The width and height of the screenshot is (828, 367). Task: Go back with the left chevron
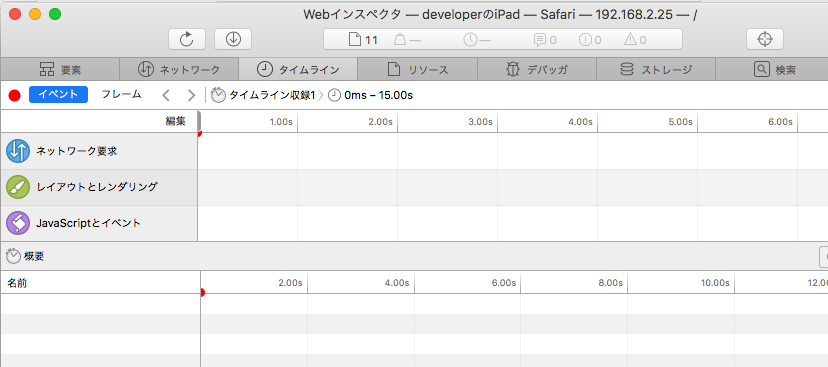pyautogui.click(x=166, y=96)
